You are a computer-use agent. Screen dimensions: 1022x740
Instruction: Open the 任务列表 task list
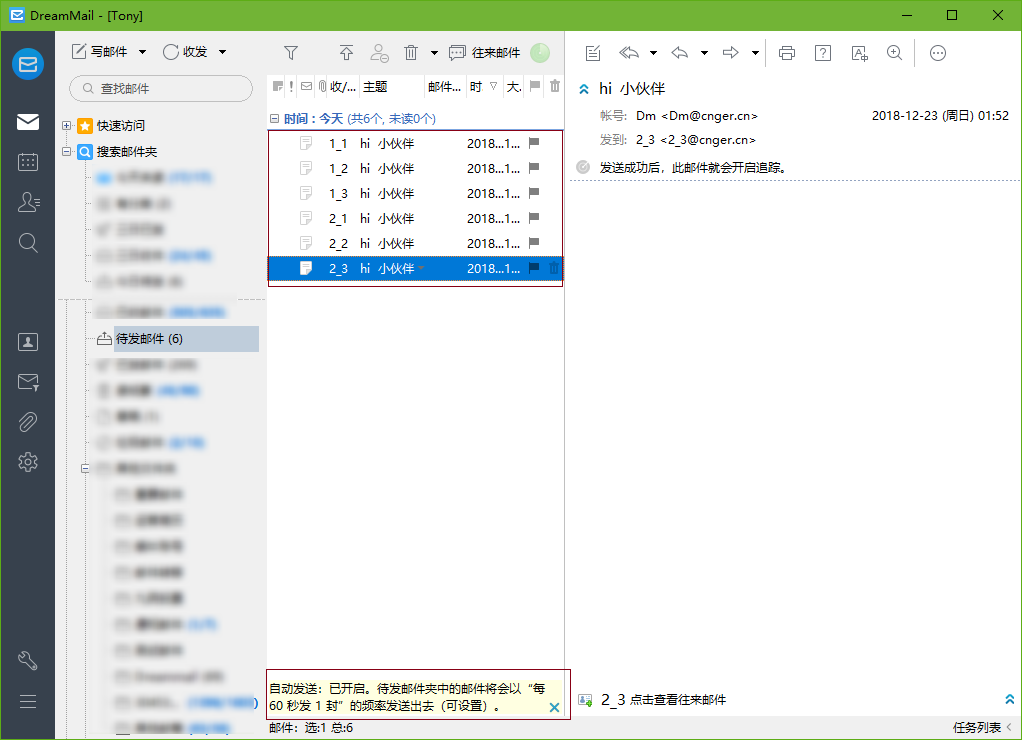pyautogui.click(x=976, y=728)
